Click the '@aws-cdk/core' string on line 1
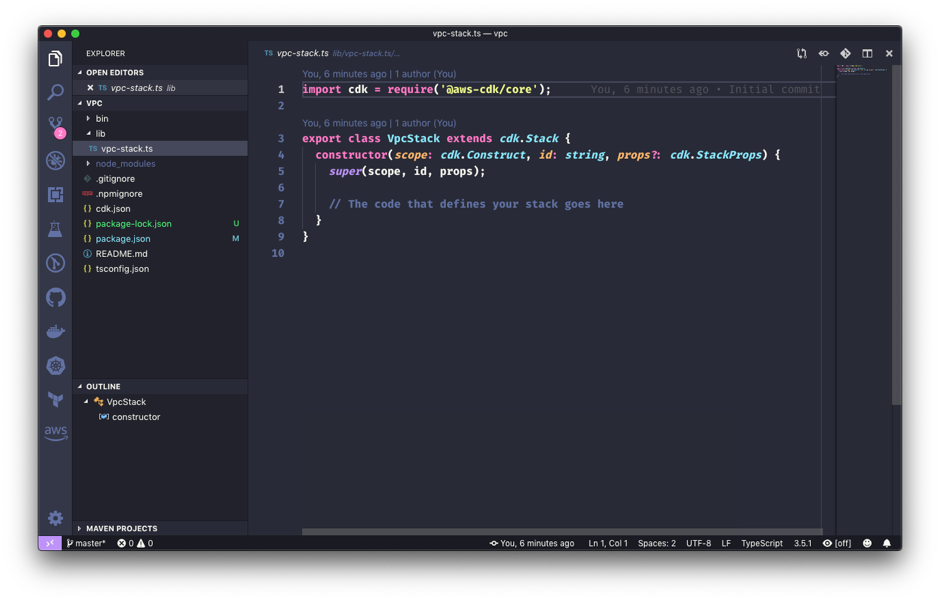 pos(489,89)
